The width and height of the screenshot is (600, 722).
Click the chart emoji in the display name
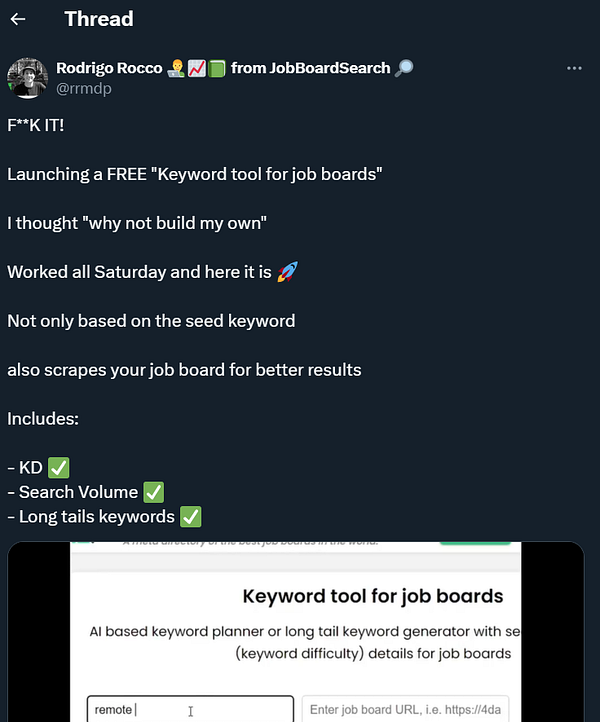(195, 68)
